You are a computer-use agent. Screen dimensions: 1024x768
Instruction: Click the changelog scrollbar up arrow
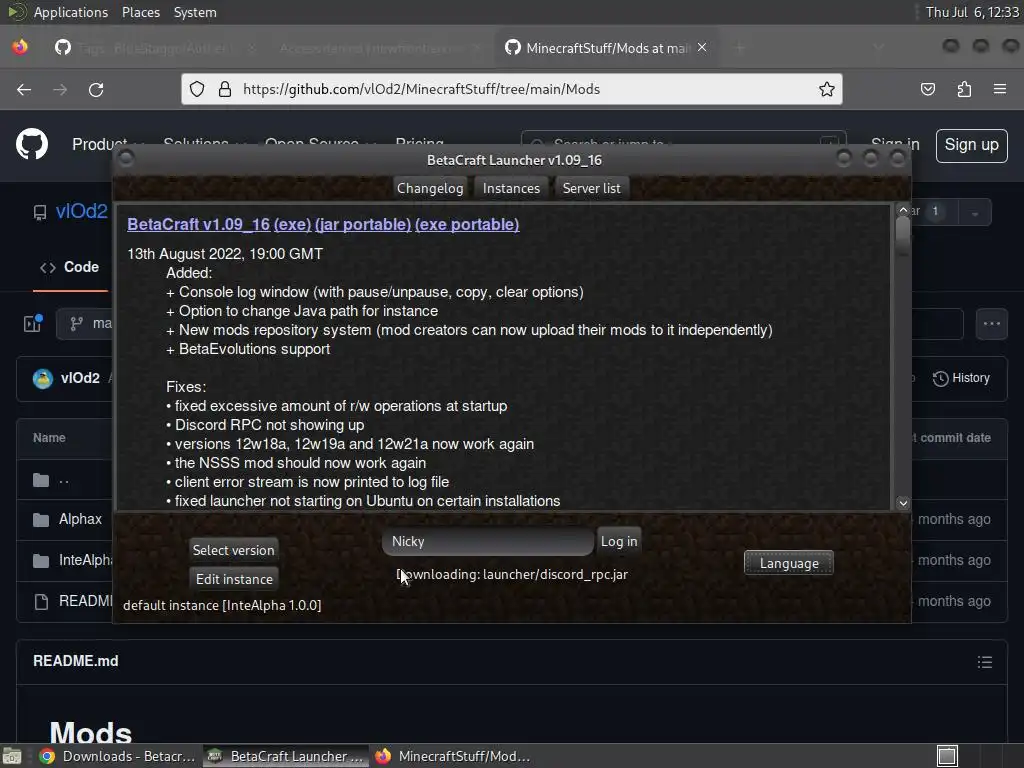(903, 210)
